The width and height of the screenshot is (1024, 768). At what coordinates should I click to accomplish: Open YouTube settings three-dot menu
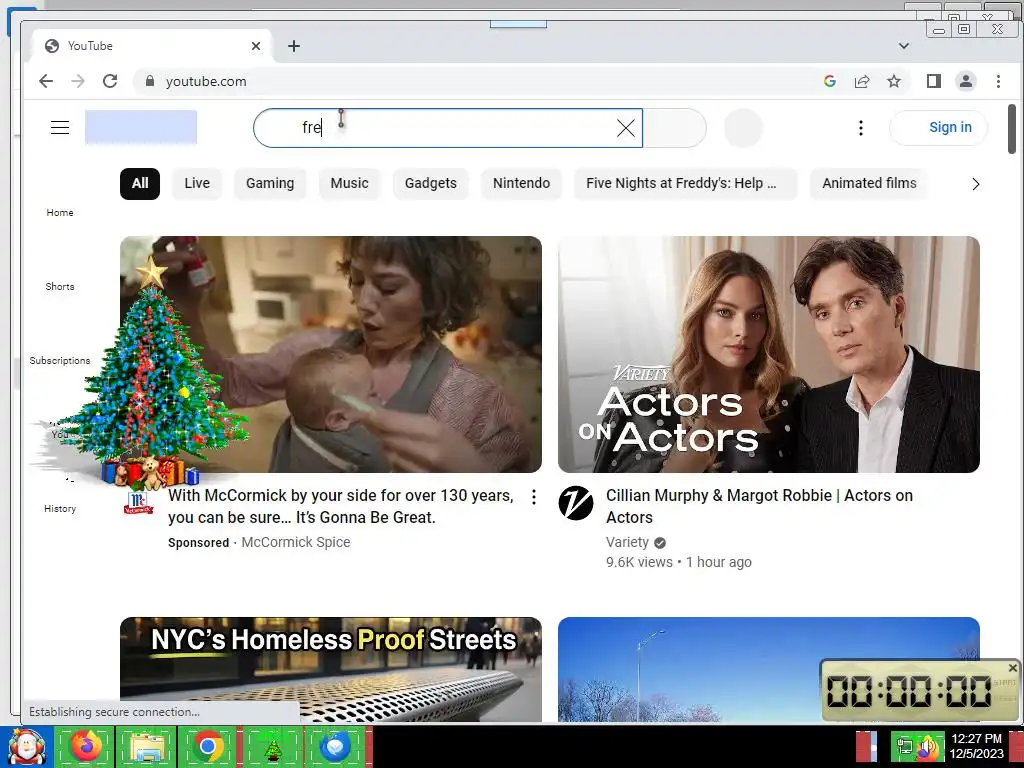click(861, 128)
